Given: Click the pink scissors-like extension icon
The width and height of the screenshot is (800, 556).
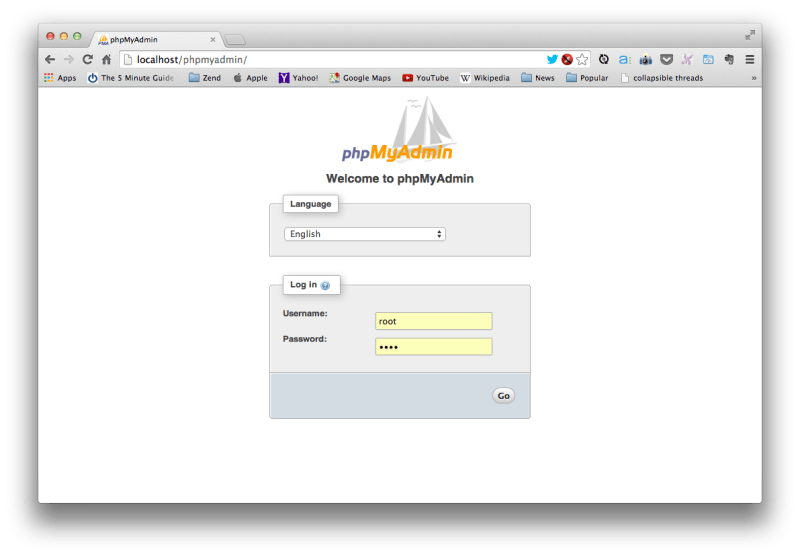Looking at the screenshot, I should pos(687,60).
